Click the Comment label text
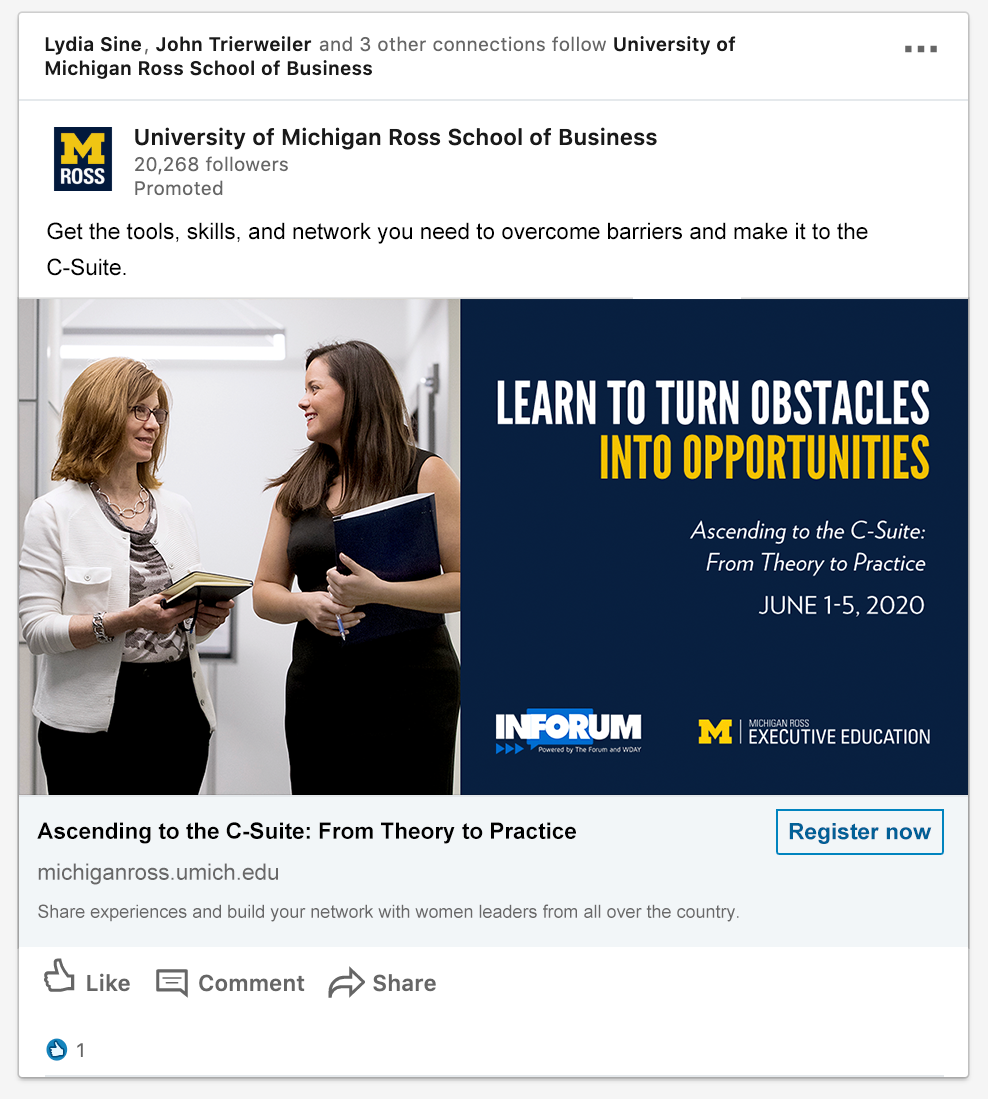This screenshot has width=988, height=1099. click(252, 983)
